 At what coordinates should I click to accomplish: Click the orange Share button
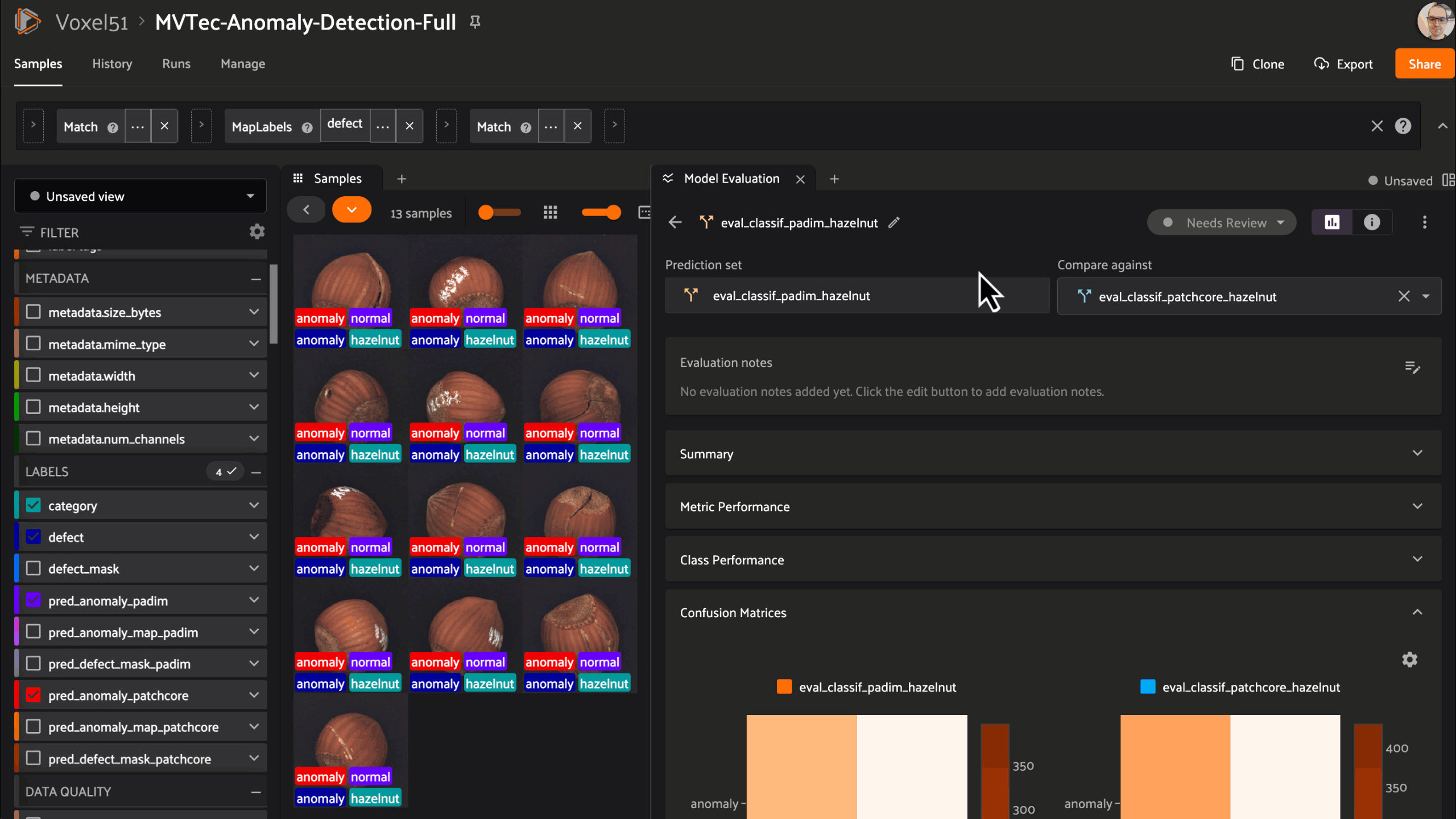[1424, 64]
